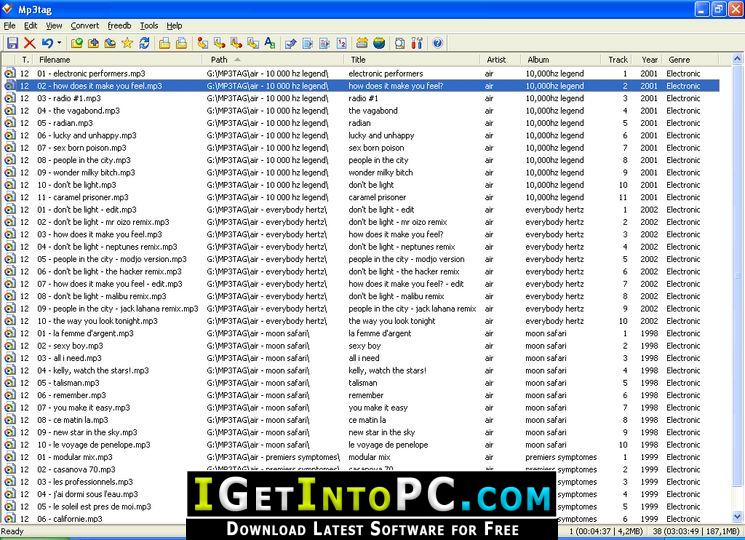Open the Convert menu
Viewport: 745px width, 540px height.
(85, 26)
